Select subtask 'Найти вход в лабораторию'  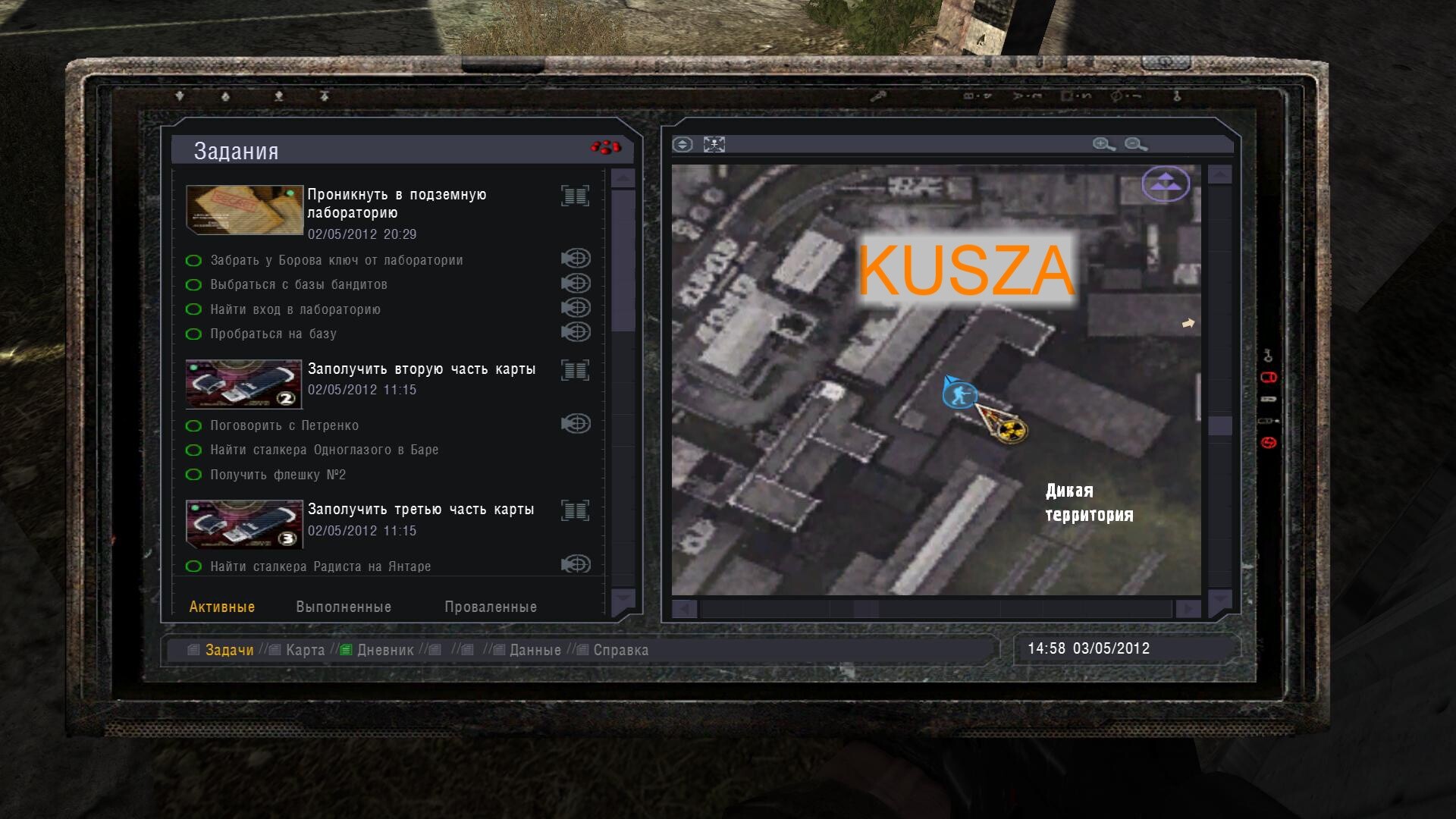coord(295,309)
